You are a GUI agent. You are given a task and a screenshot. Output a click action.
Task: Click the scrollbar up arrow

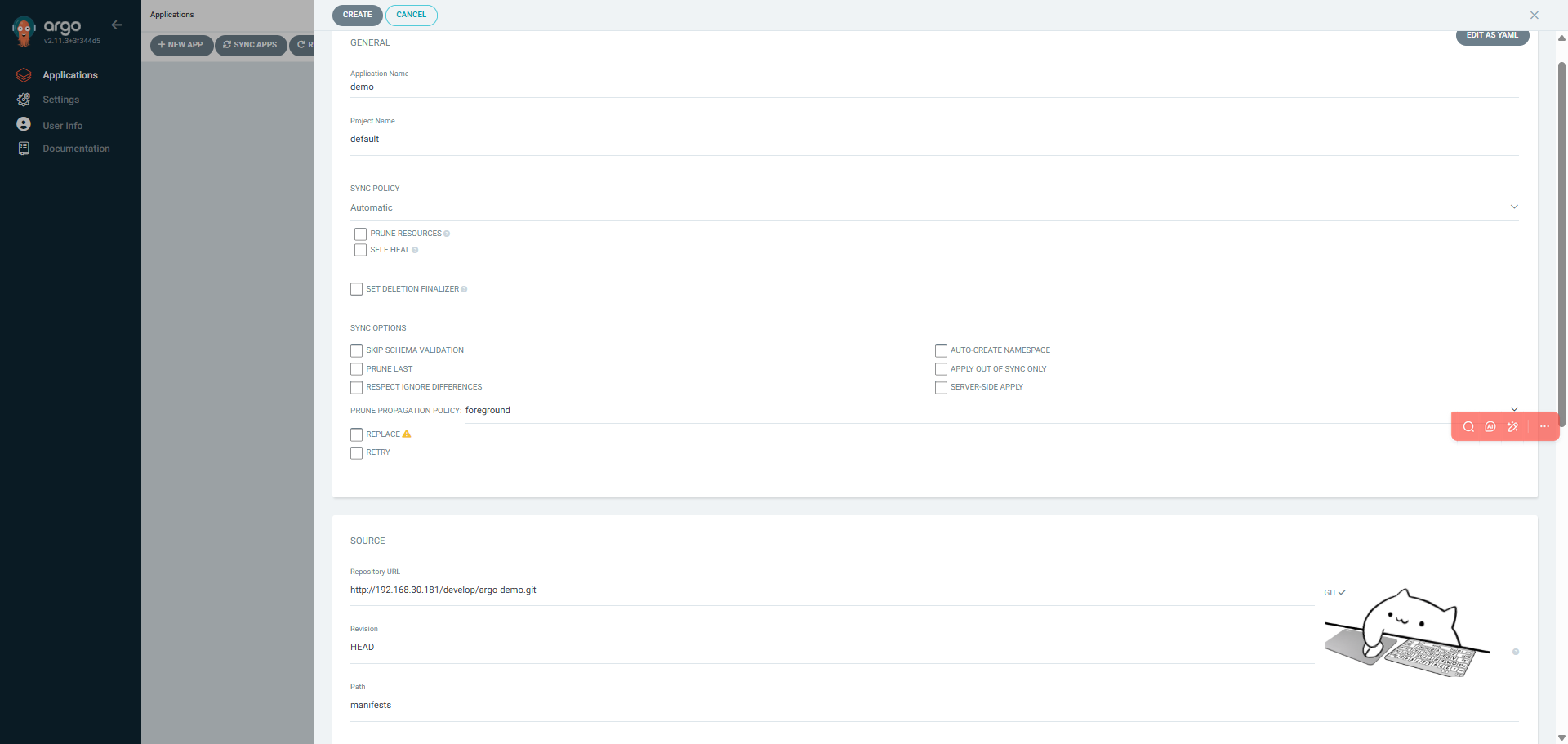[x=1561, y=38]
